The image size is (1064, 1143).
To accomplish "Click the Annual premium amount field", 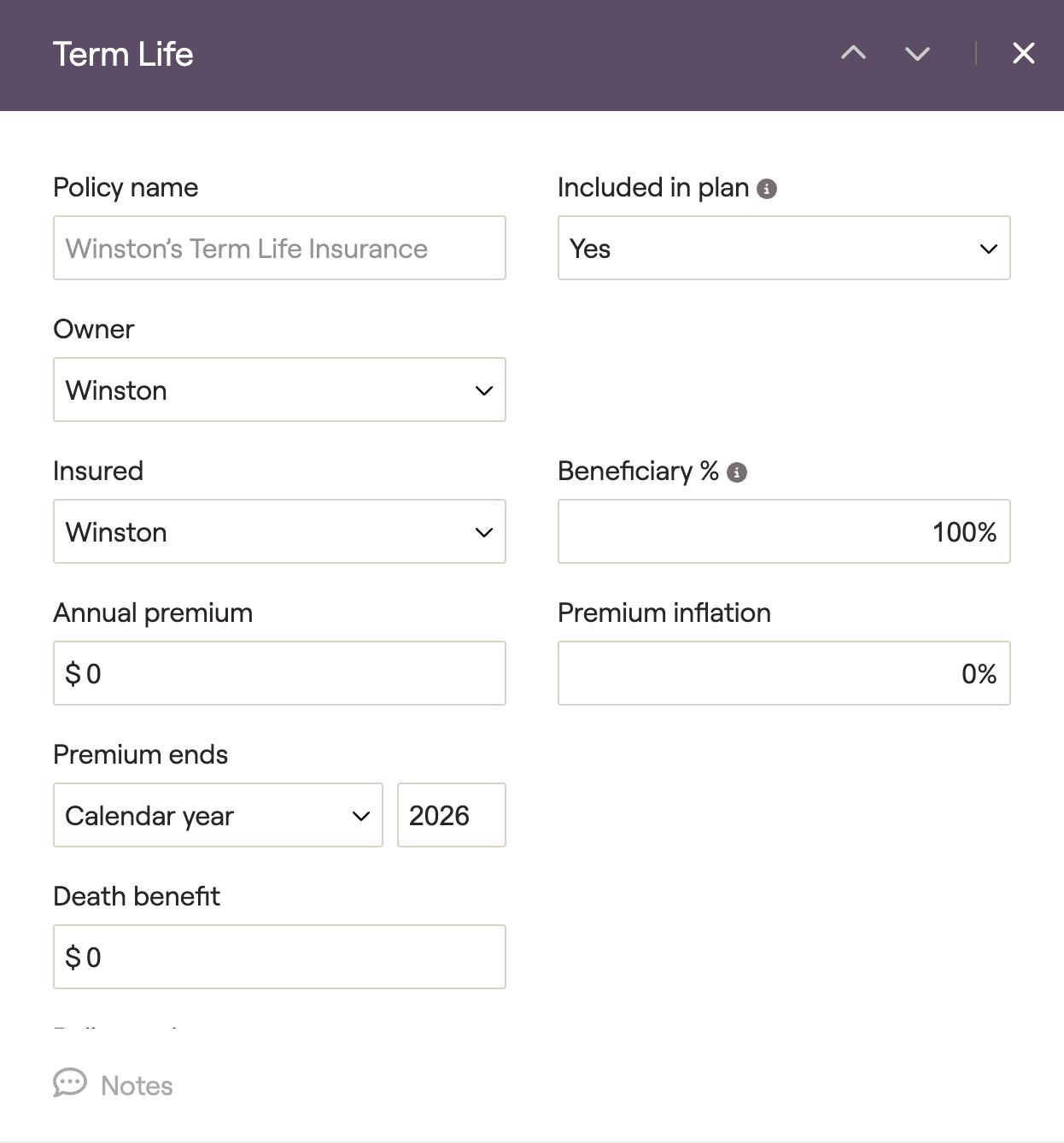I will (279, 673).
